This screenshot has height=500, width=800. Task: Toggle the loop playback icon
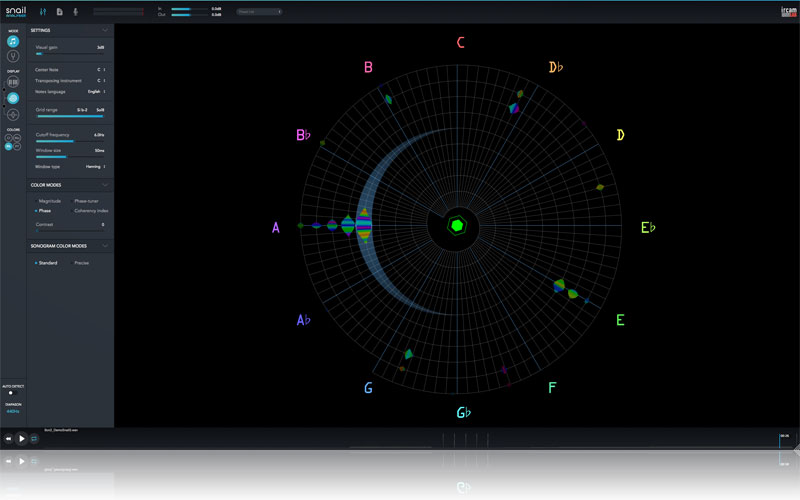point(35,438)
